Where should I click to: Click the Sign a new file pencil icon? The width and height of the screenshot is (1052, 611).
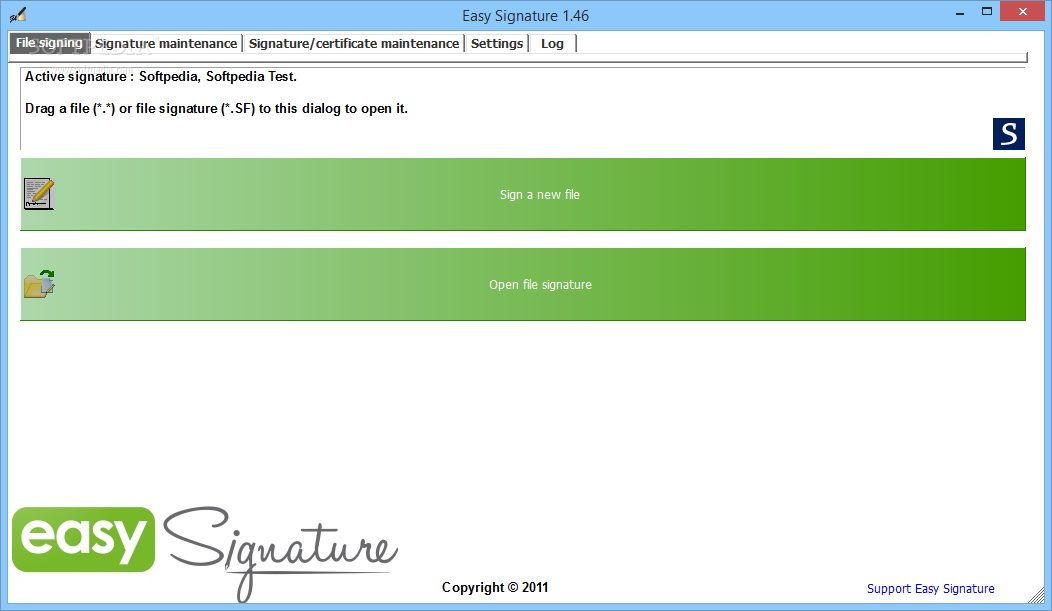coord(39,194)
